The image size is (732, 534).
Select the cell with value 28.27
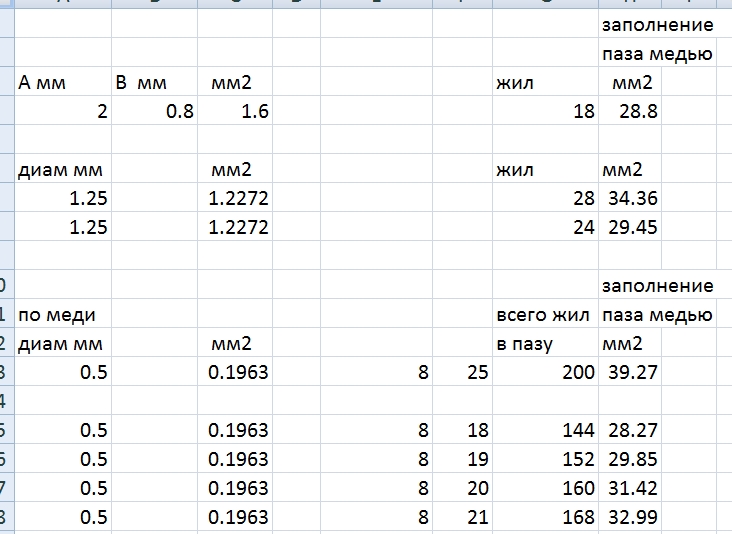click(629, 431)
